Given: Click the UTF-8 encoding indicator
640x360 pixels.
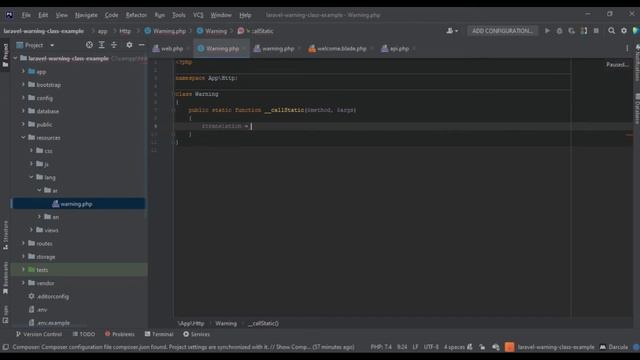Looking at the screenshot, I should 431,347.
